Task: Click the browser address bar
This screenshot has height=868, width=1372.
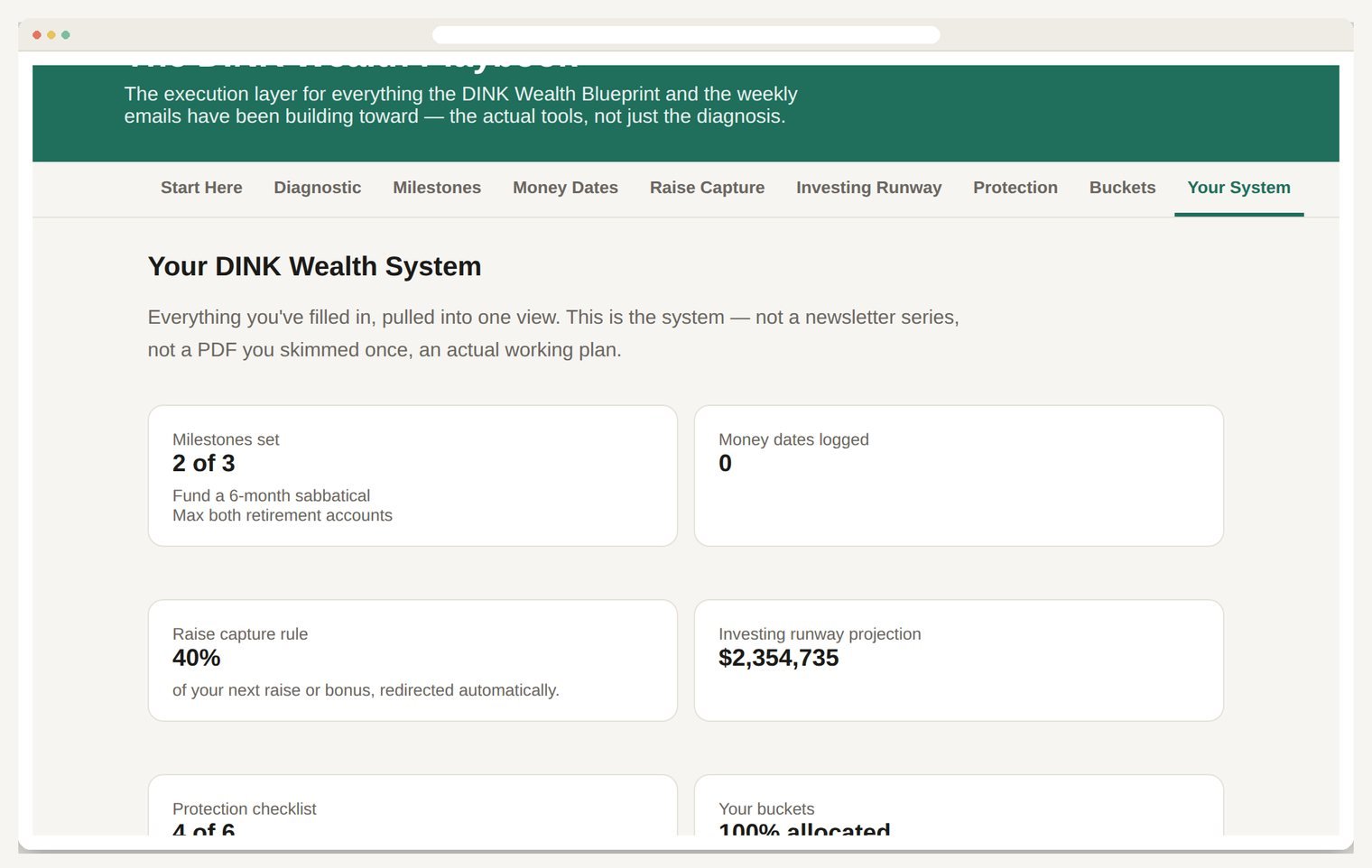Action: (686, 35)
